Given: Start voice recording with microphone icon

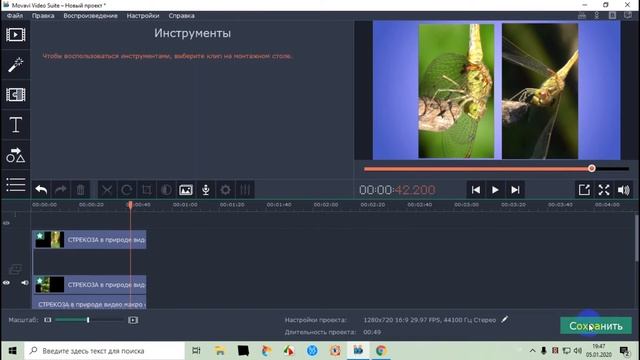Looking at the screenshot, I should 206,190.
